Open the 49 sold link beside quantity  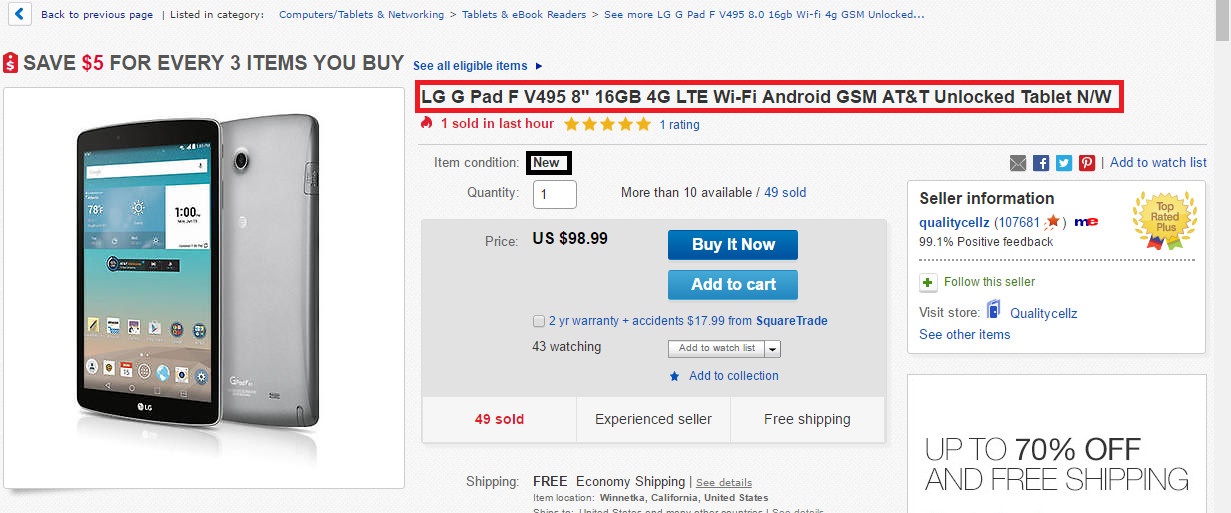click(785, 192)
